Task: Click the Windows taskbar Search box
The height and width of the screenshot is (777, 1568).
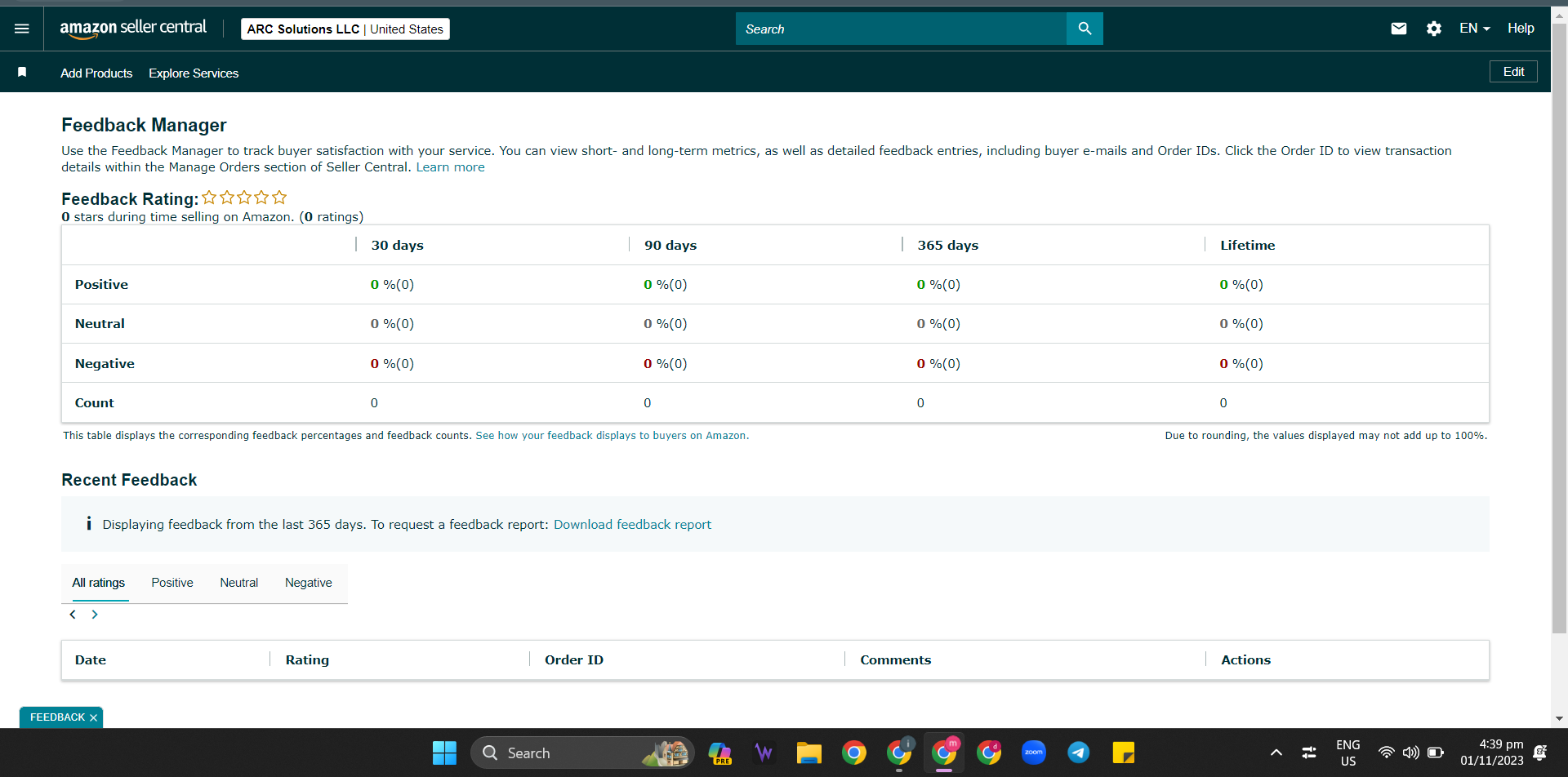Action: coord(582,753)
